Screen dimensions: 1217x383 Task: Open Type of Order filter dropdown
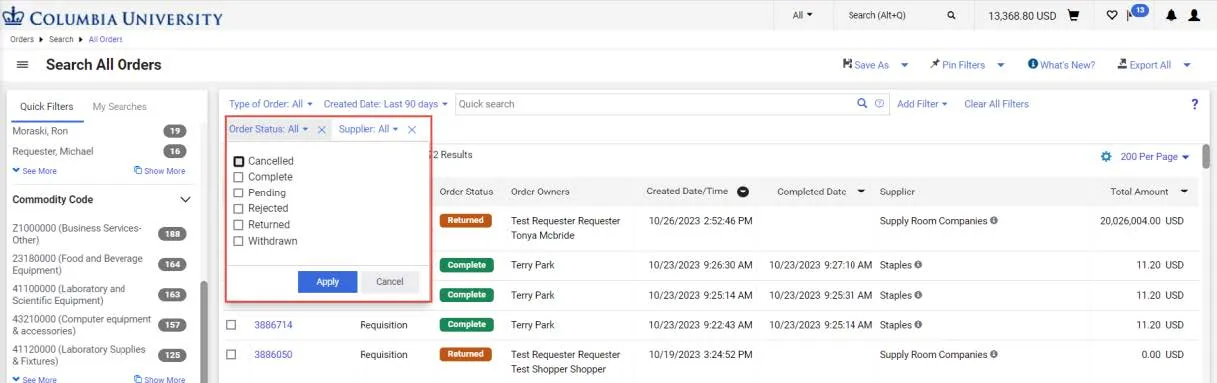click(x=271, y=104)
